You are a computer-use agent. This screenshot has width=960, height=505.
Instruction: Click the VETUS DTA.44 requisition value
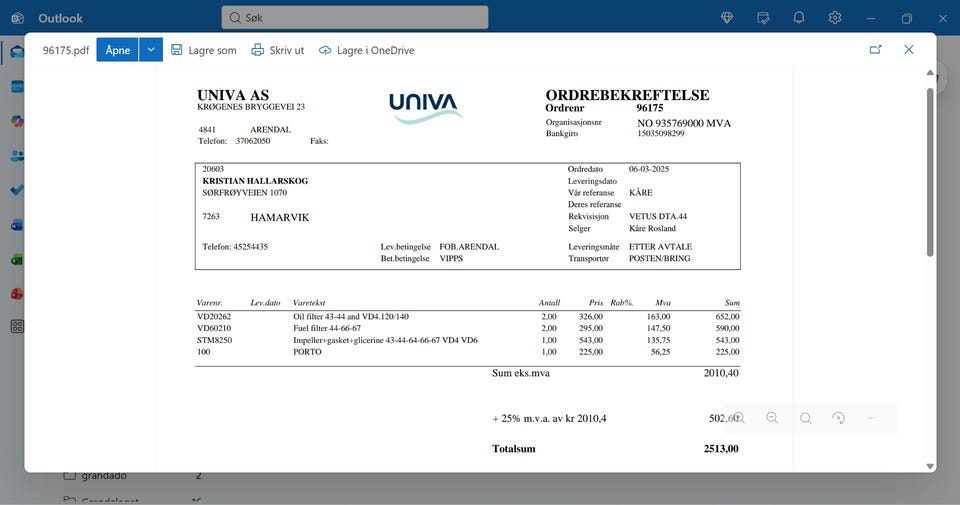[x=658, y=216]
